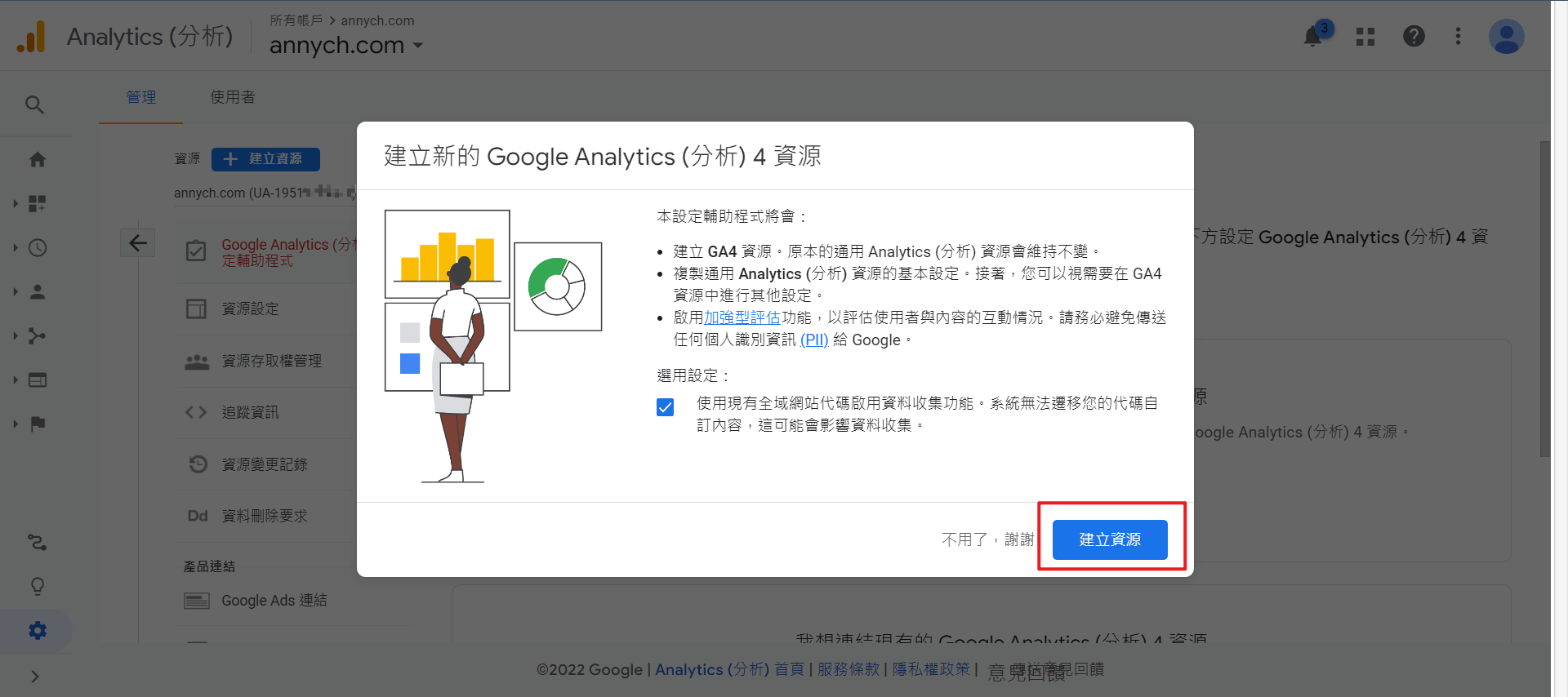Viewport: 1568px width, 697px height.
Task: Open Behavior window icon in sidebar
Action: coord(38,380)
